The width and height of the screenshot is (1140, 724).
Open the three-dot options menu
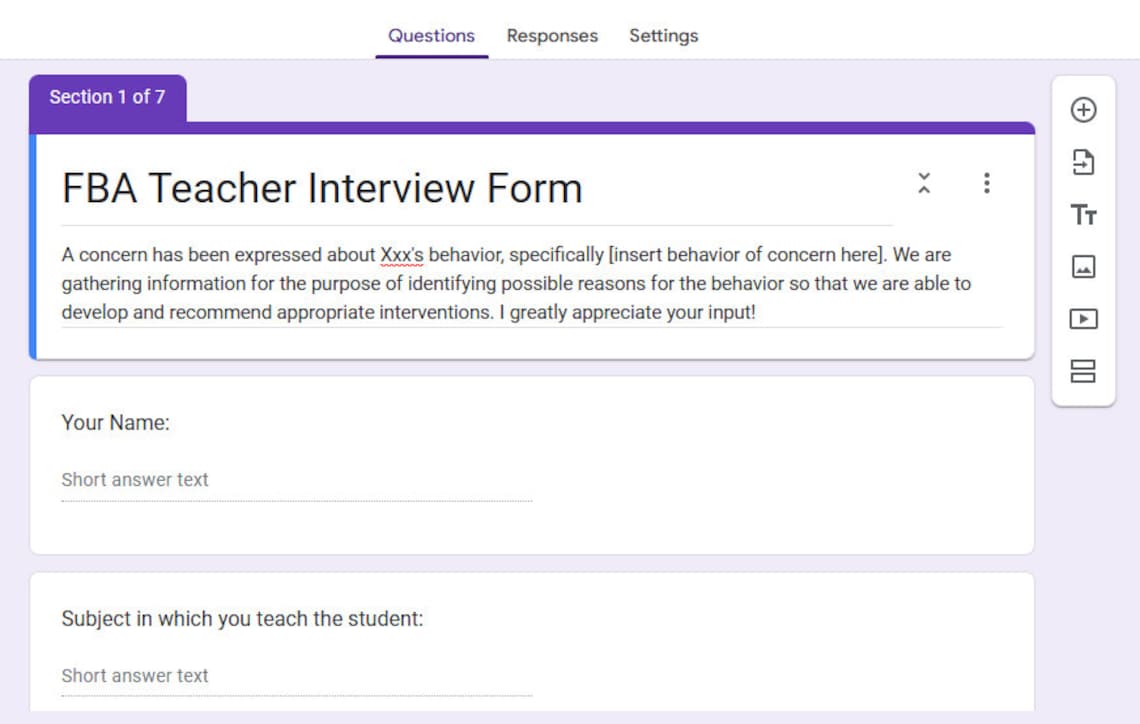987,184
